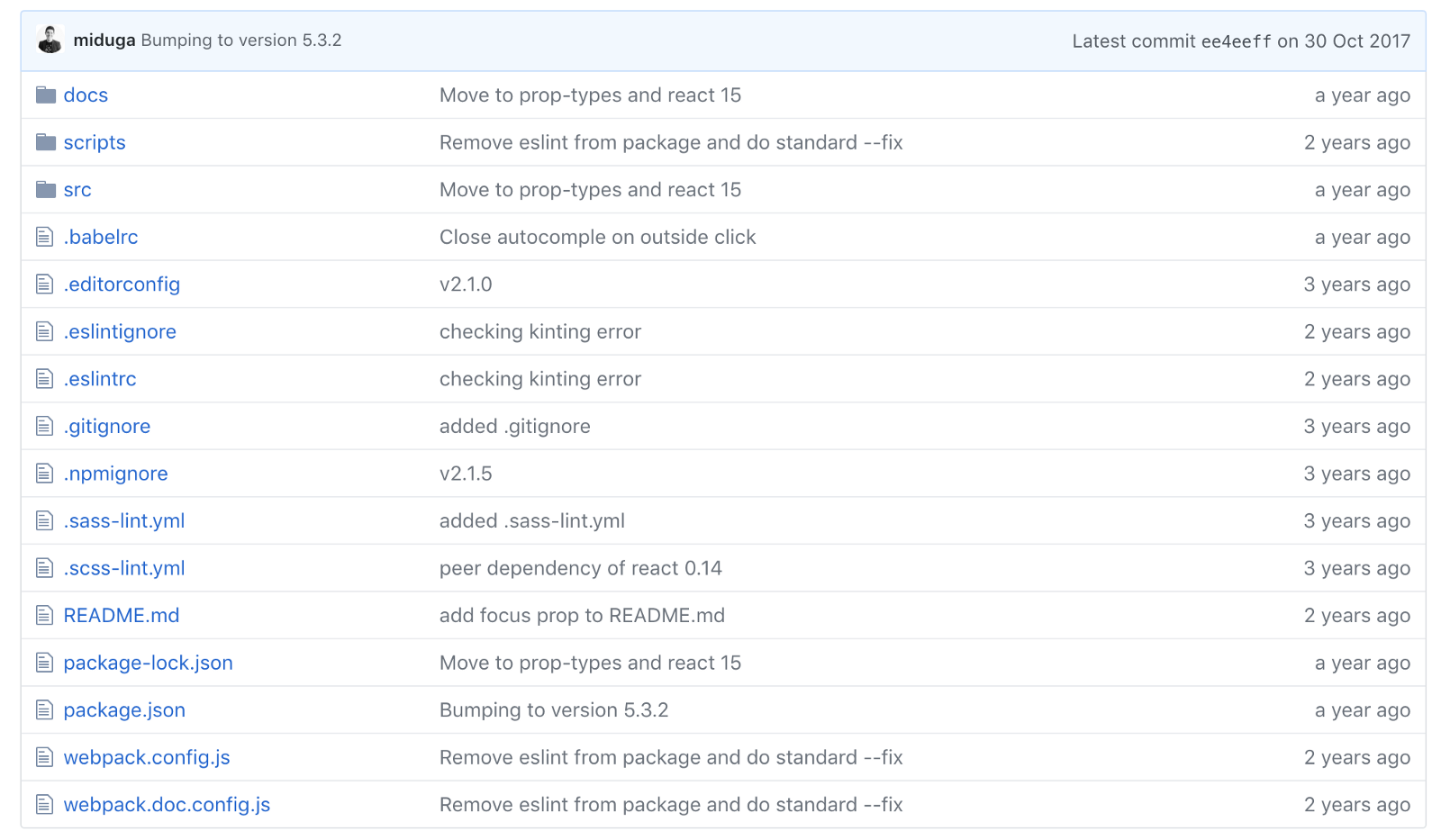The height and width of the screenshot is (840, 1441).
Task: Open the .scss-lint.yml file
Action: pyautogui.click(x=124, y=568)
